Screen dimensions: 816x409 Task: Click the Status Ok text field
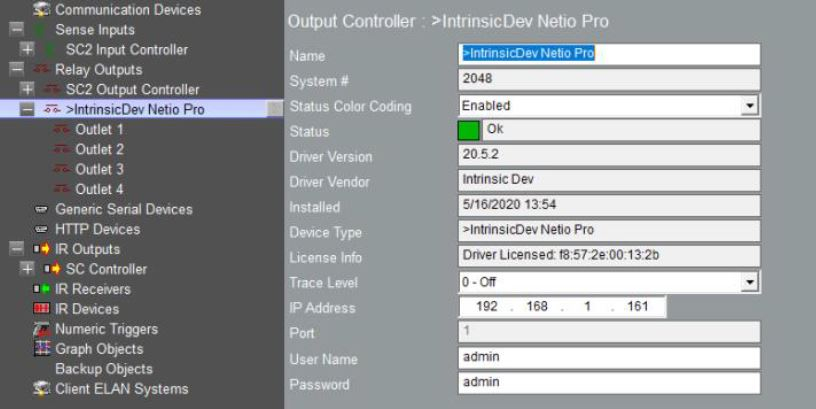point(621,130)
